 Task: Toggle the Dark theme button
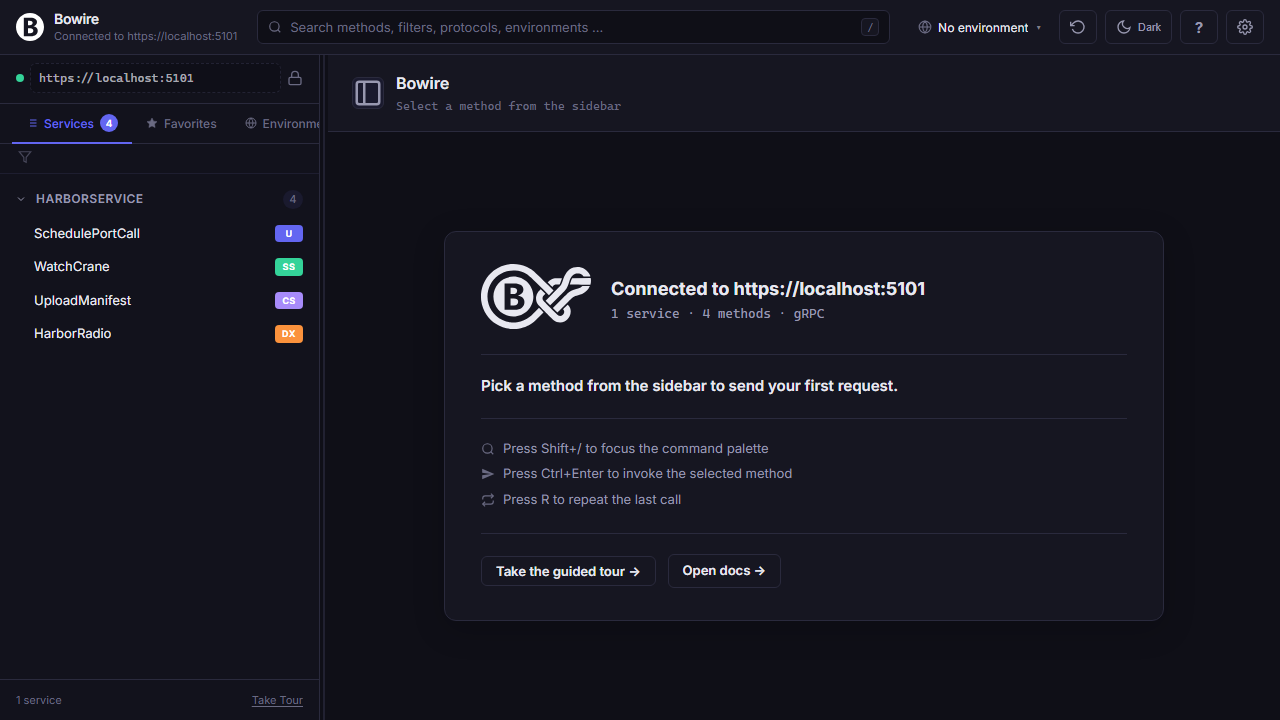point(1138,27)
